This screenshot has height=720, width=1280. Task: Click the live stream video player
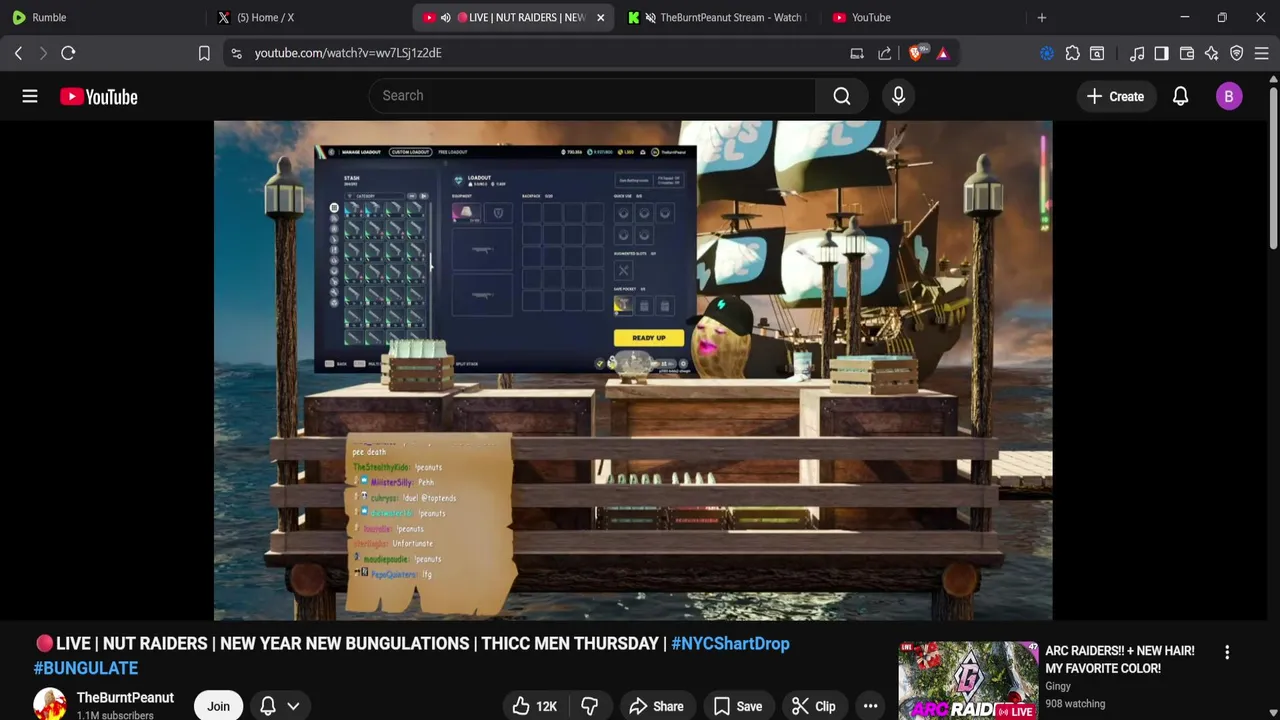tap(633, 370)
